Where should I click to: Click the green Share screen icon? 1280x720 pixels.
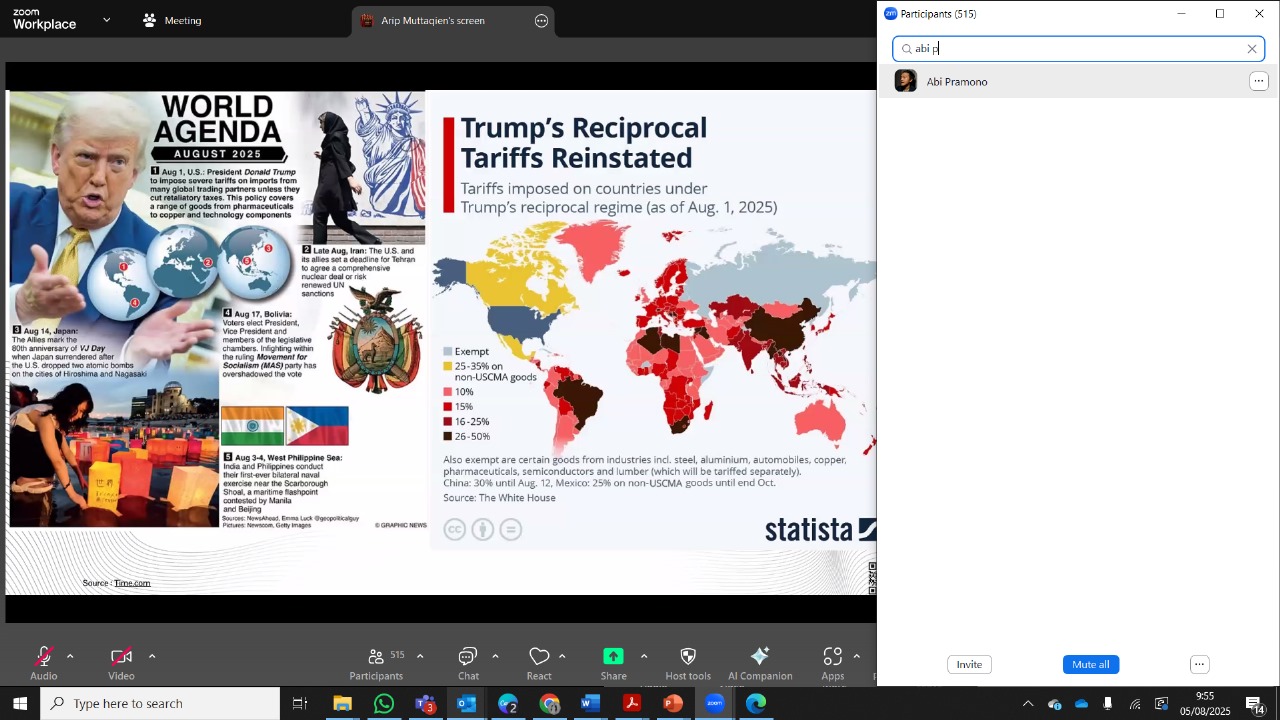tap(613, 656)
